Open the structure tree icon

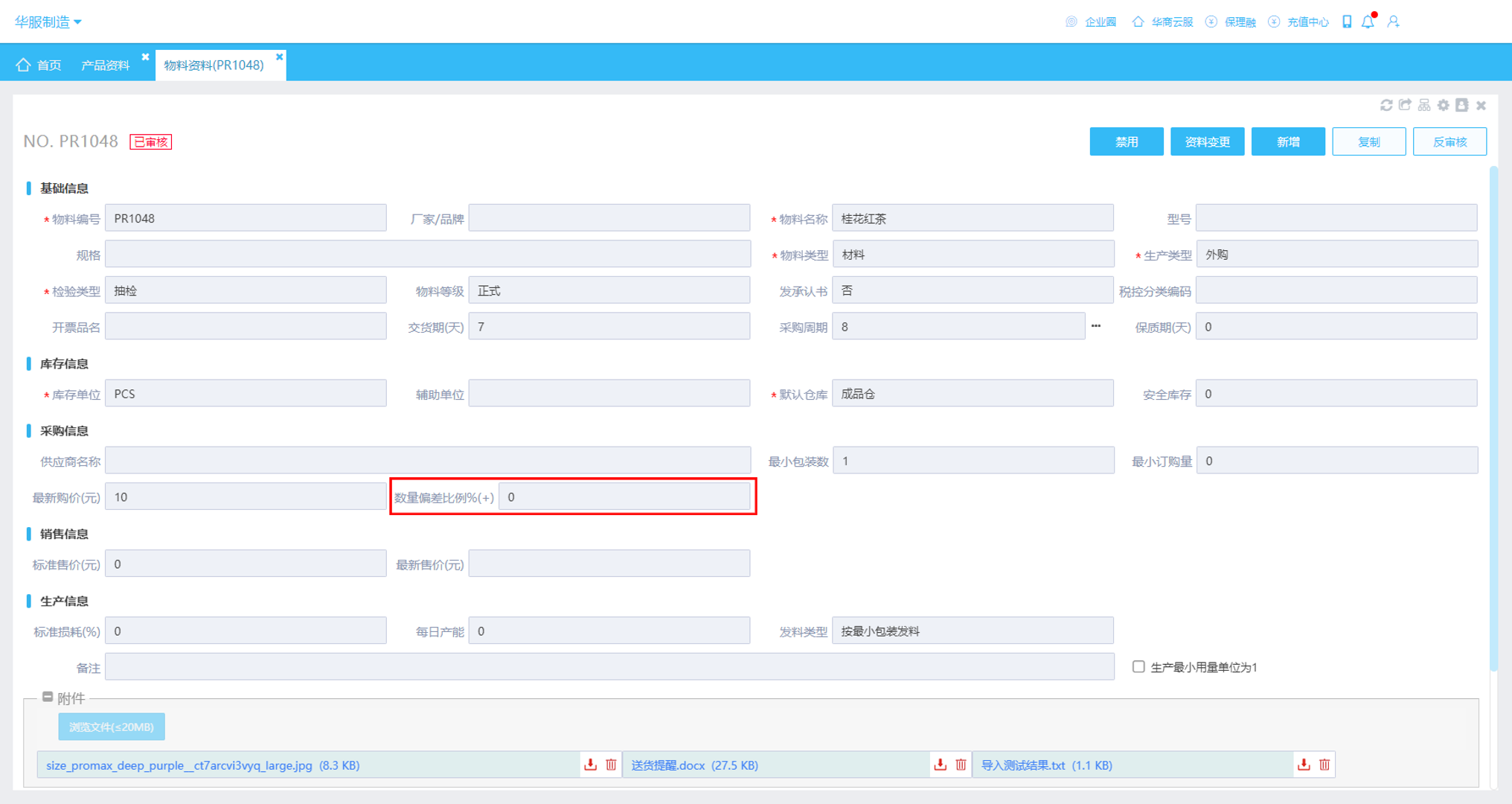pyautogui.click(x=1424, y=106)
